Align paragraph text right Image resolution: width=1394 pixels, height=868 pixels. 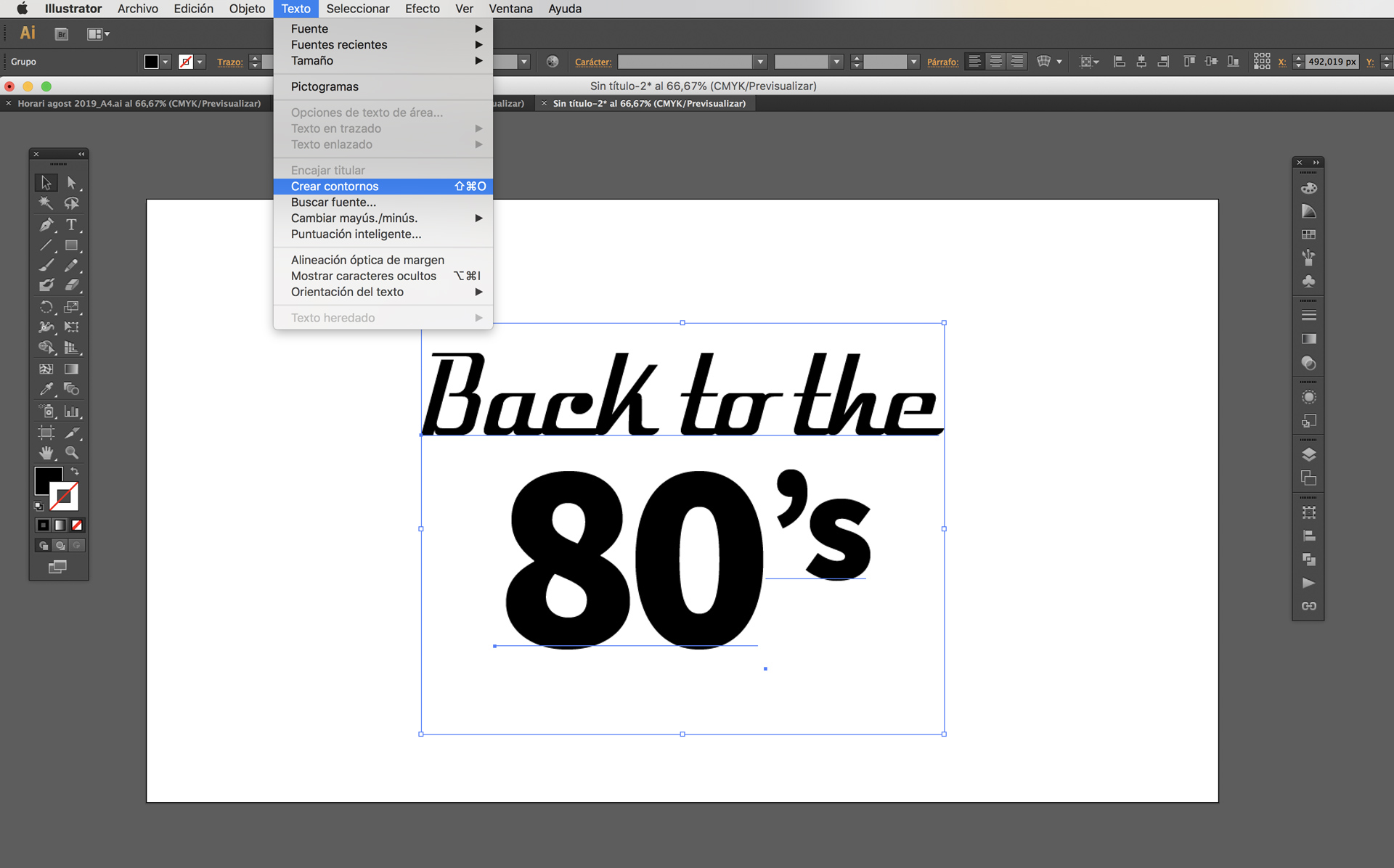[1017, 62]
